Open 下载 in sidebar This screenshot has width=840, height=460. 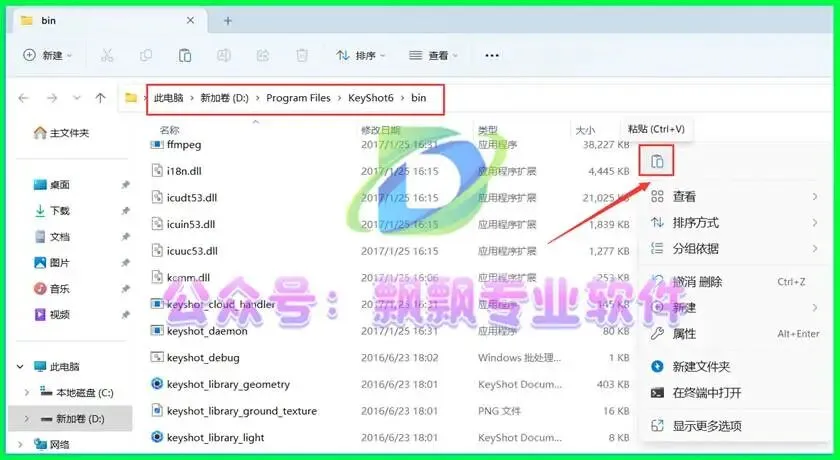click(x=52, y=210)
